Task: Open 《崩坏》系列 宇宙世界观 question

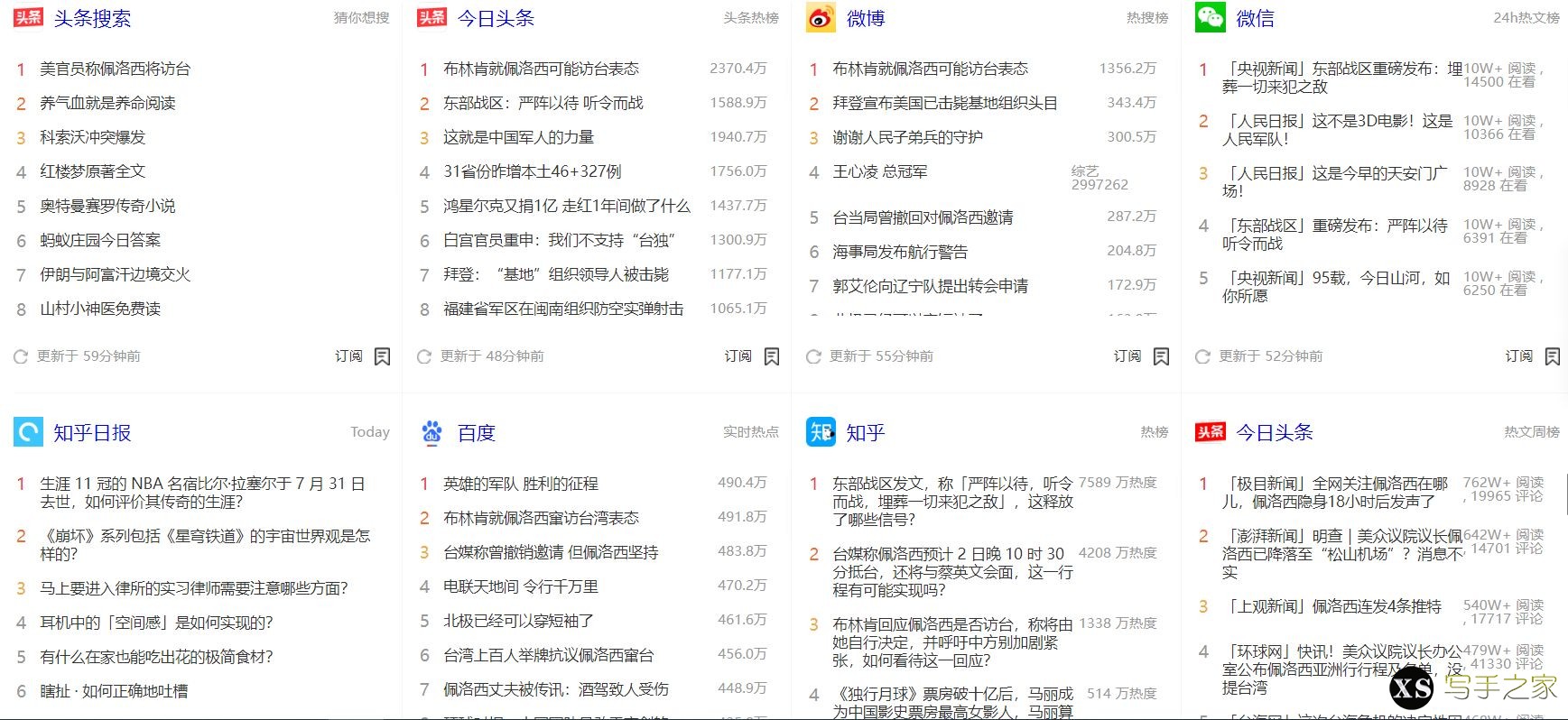Action: tap(205, 545)
